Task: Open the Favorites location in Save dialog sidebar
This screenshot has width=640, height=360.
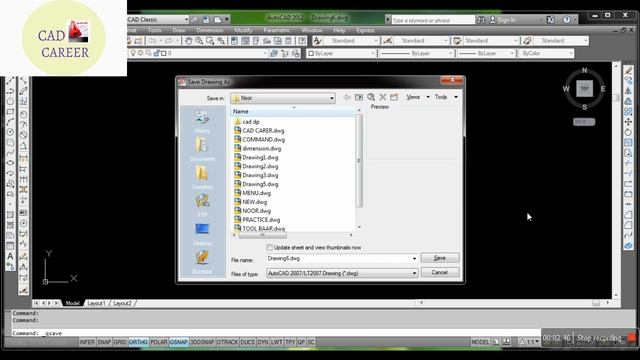Action: pyautogui.click(x=202, y=178)
